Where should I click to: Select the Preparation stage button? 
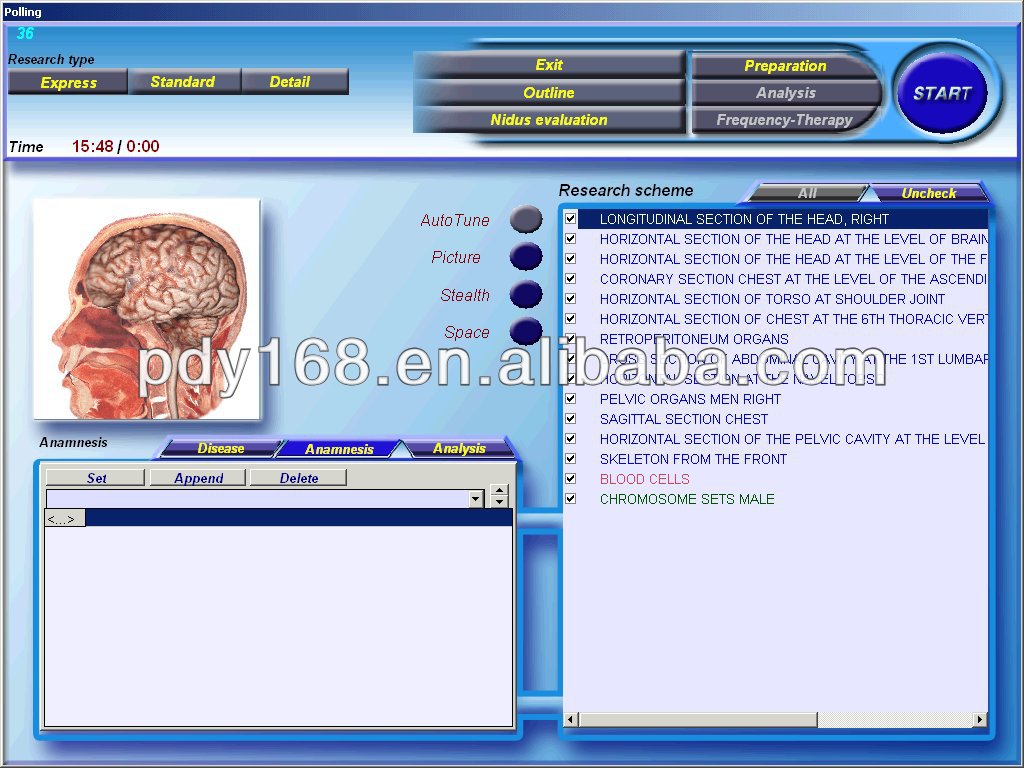point(785,66)
